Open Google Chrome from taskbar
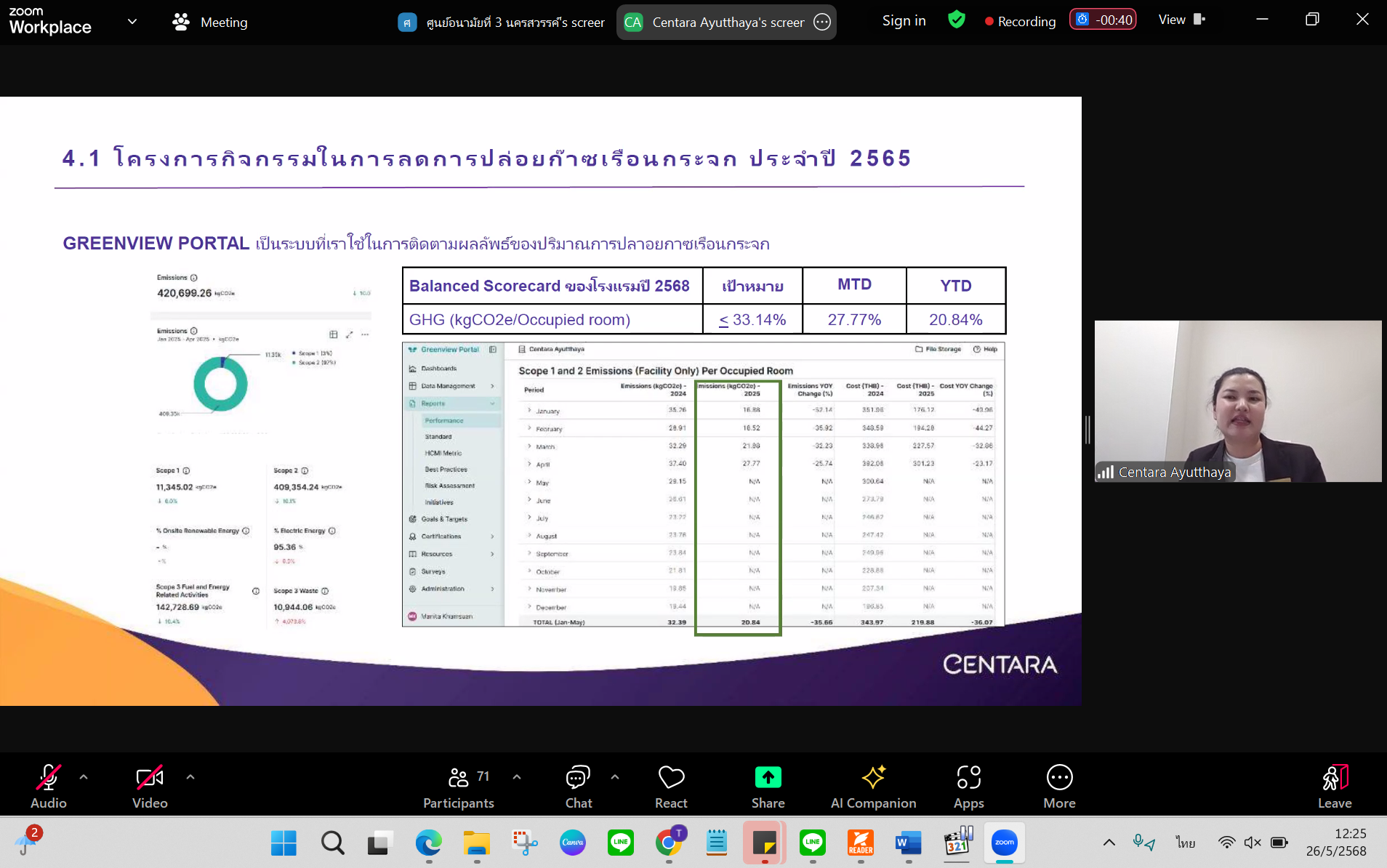 click(669, 843)
